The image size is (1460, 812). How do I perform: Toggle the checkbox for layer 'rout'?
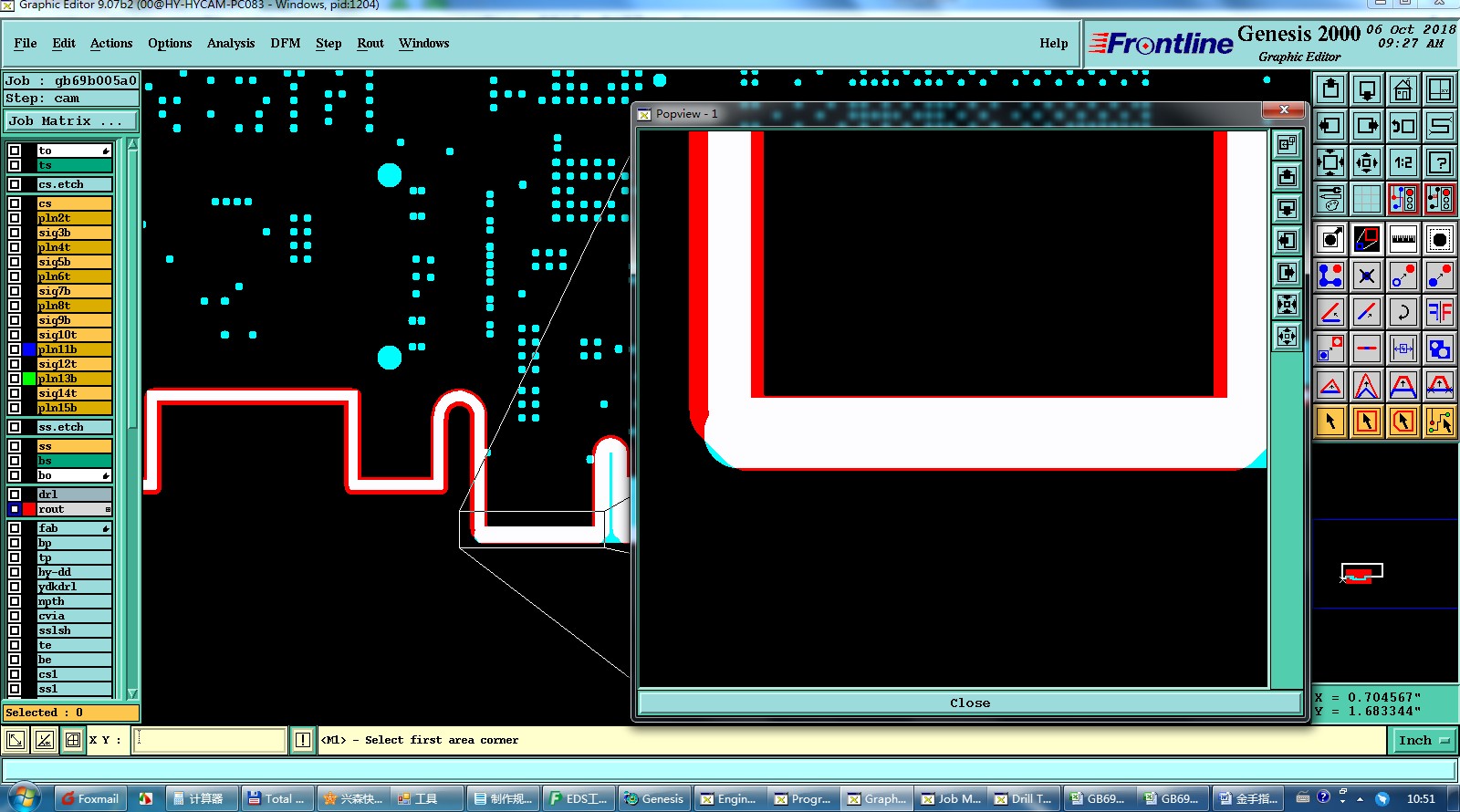15,509
